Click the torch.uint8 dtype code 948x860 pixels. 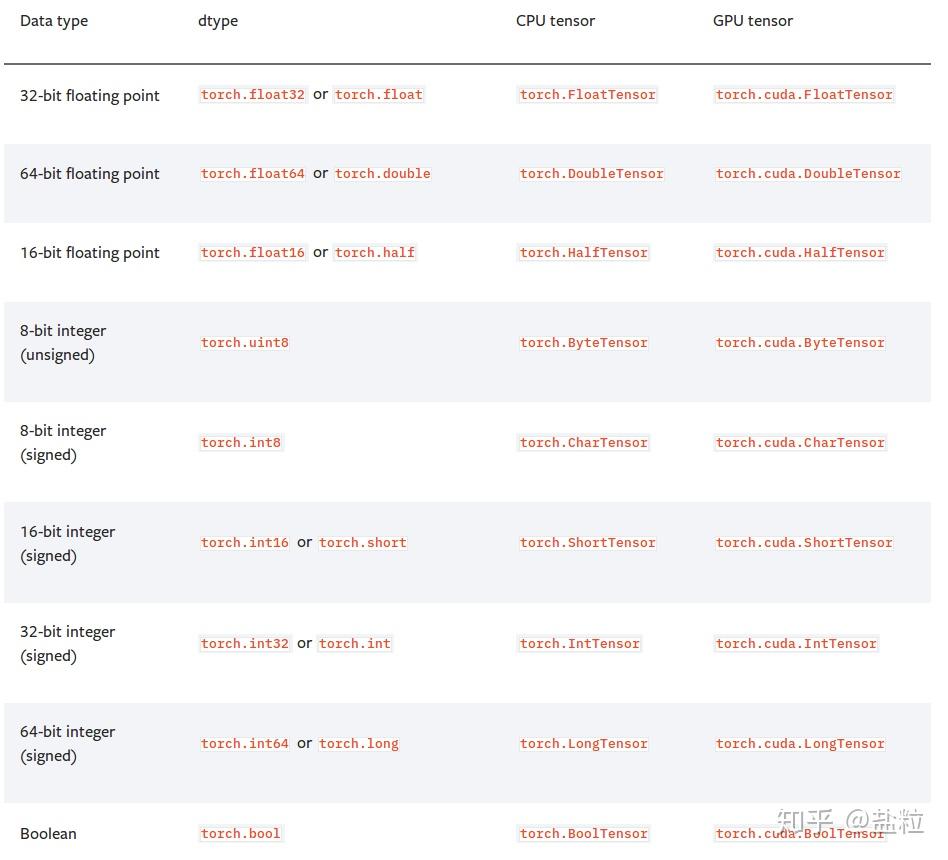(245, 343)
